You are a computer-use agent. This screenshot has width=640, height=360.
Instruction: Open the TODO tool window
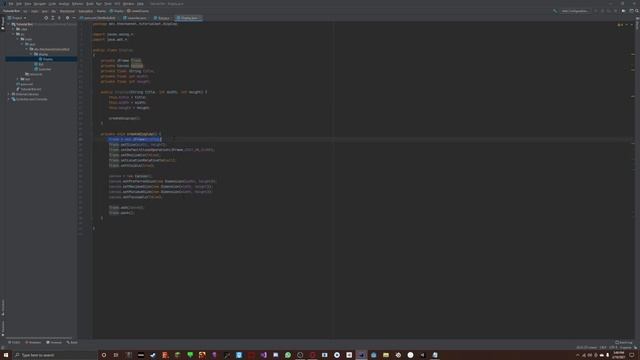pos(14,342)
